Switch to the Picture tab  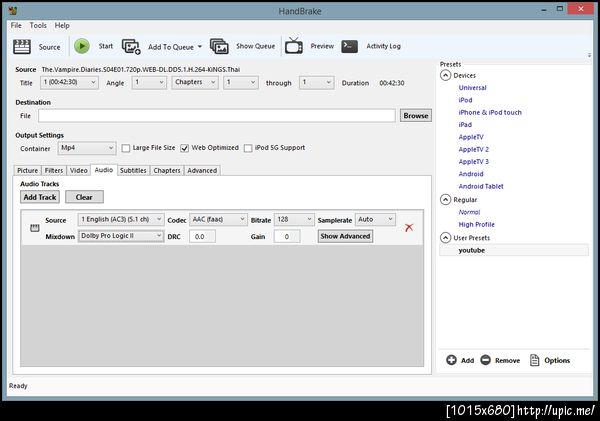pos(28,170)
